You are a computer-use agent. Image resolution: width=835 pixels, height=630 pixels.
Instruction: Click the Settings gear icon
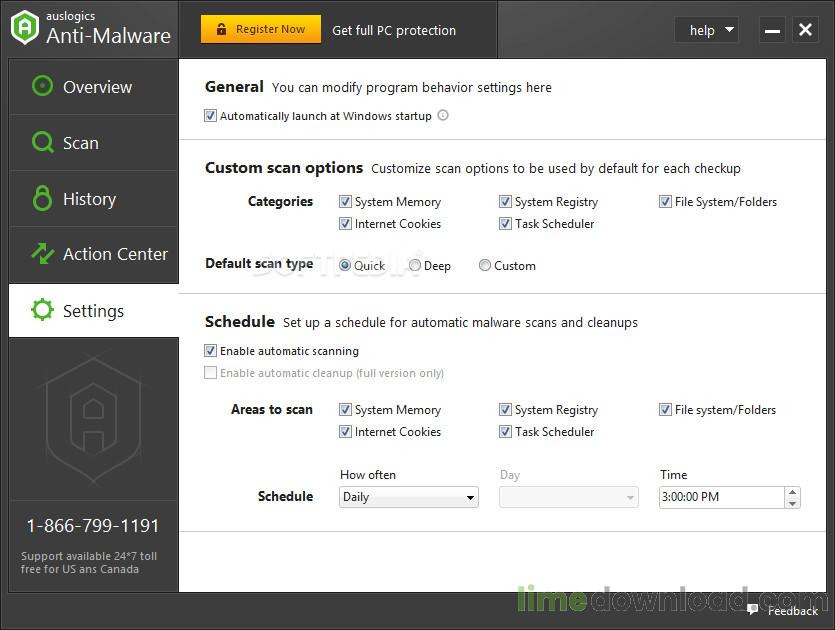pos(42,310)
